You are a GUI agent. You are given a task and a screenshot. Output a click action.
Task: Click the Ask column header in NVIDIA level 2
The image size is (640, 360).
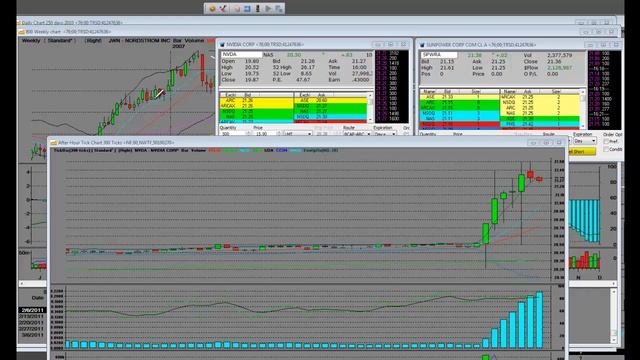321,95
